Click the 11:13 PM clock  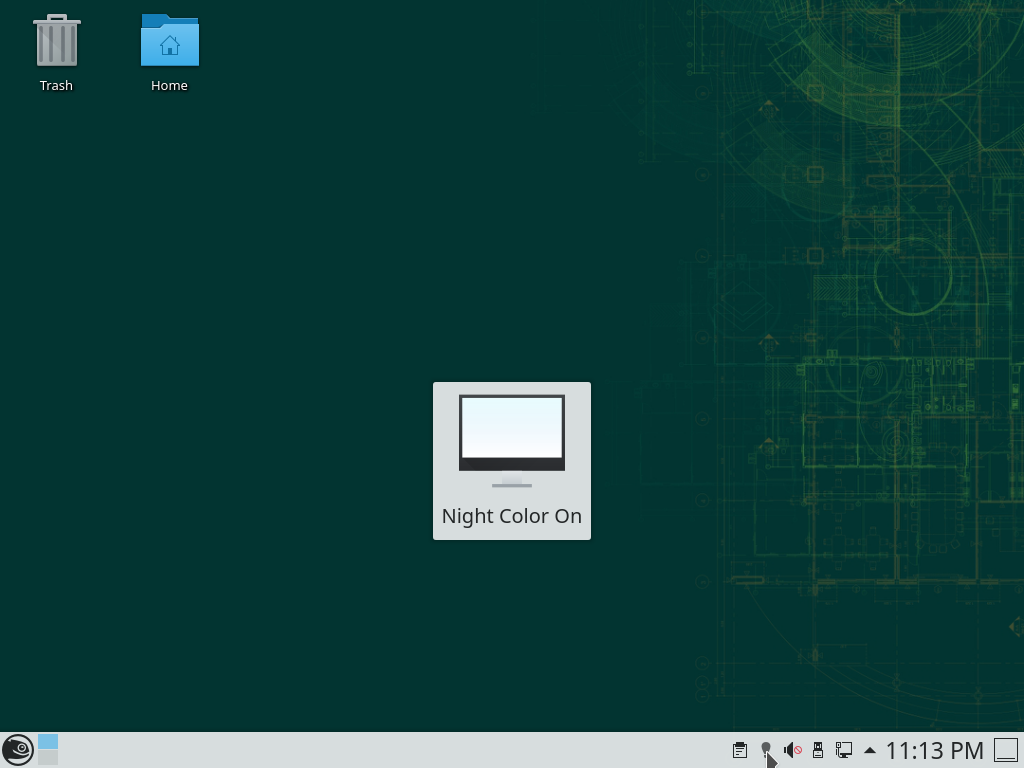(934, 750)
